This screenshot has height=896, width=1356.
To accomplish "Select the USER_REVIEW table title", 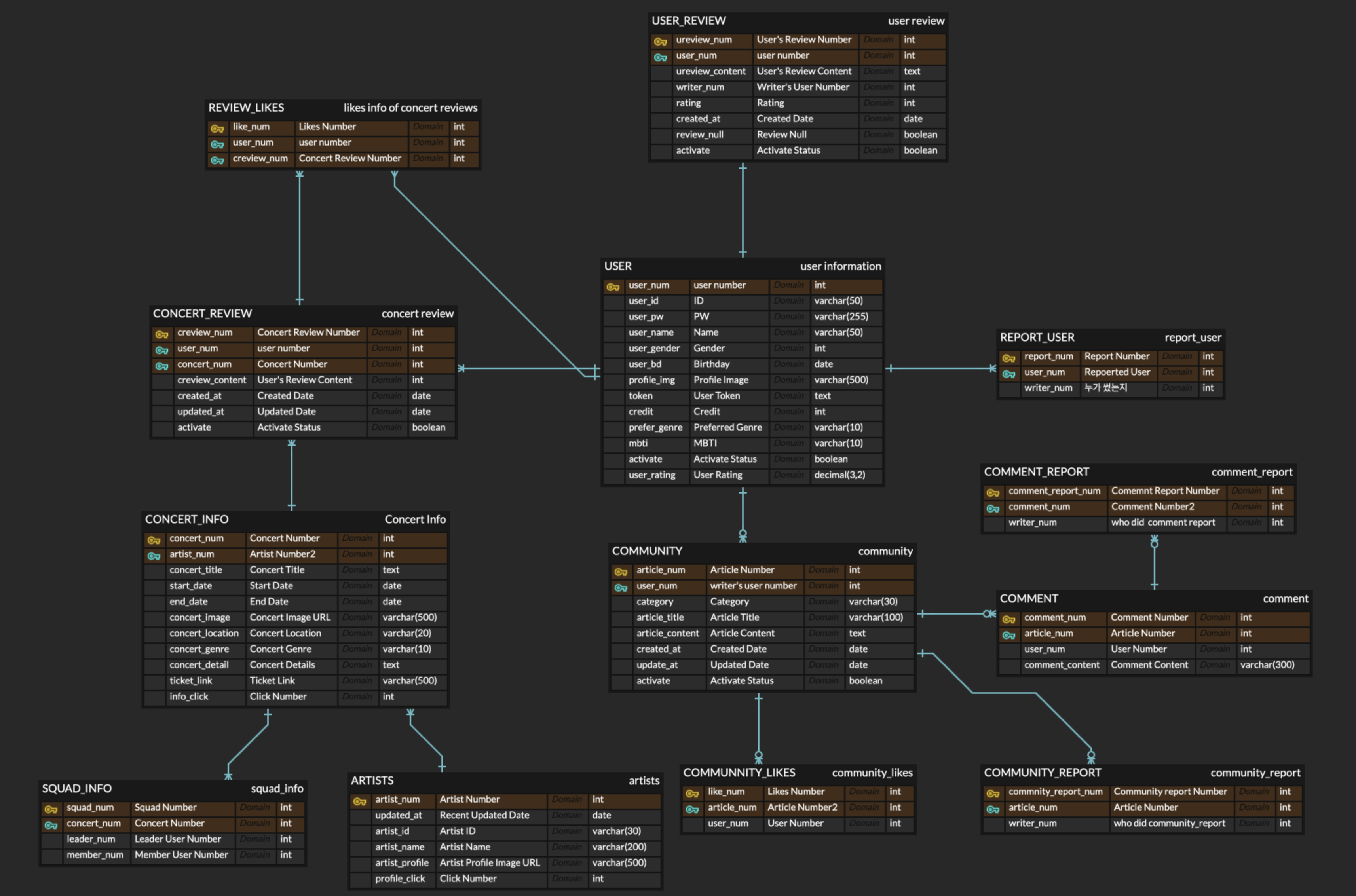I will pos(689,21).
